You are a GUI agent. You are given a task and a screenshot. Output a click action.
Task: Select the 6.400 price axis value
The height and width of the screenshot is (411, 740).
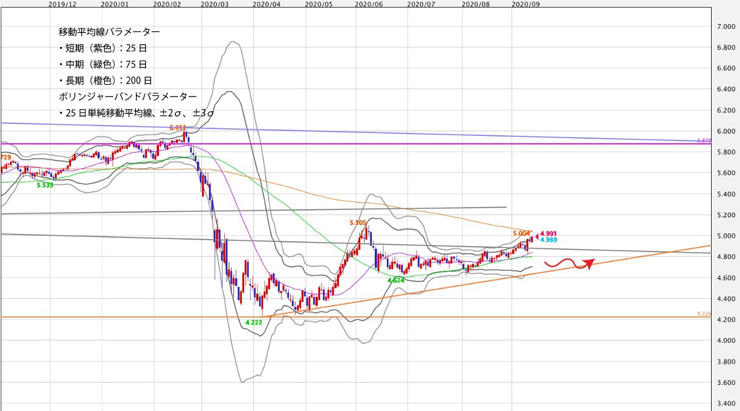coord(726,89)
